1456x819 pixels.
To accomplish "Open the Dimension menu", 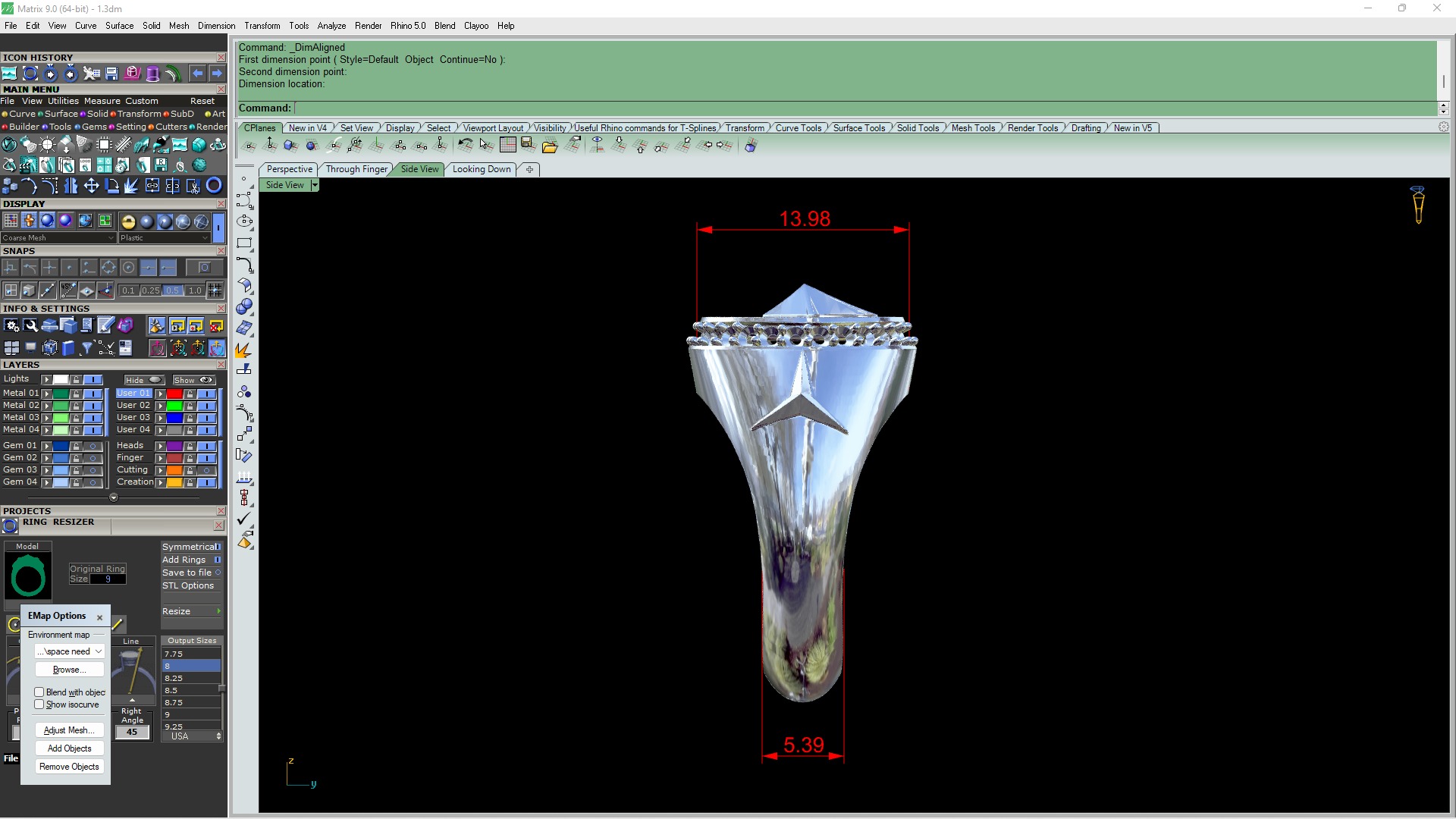I will click(x=216, y=26).
